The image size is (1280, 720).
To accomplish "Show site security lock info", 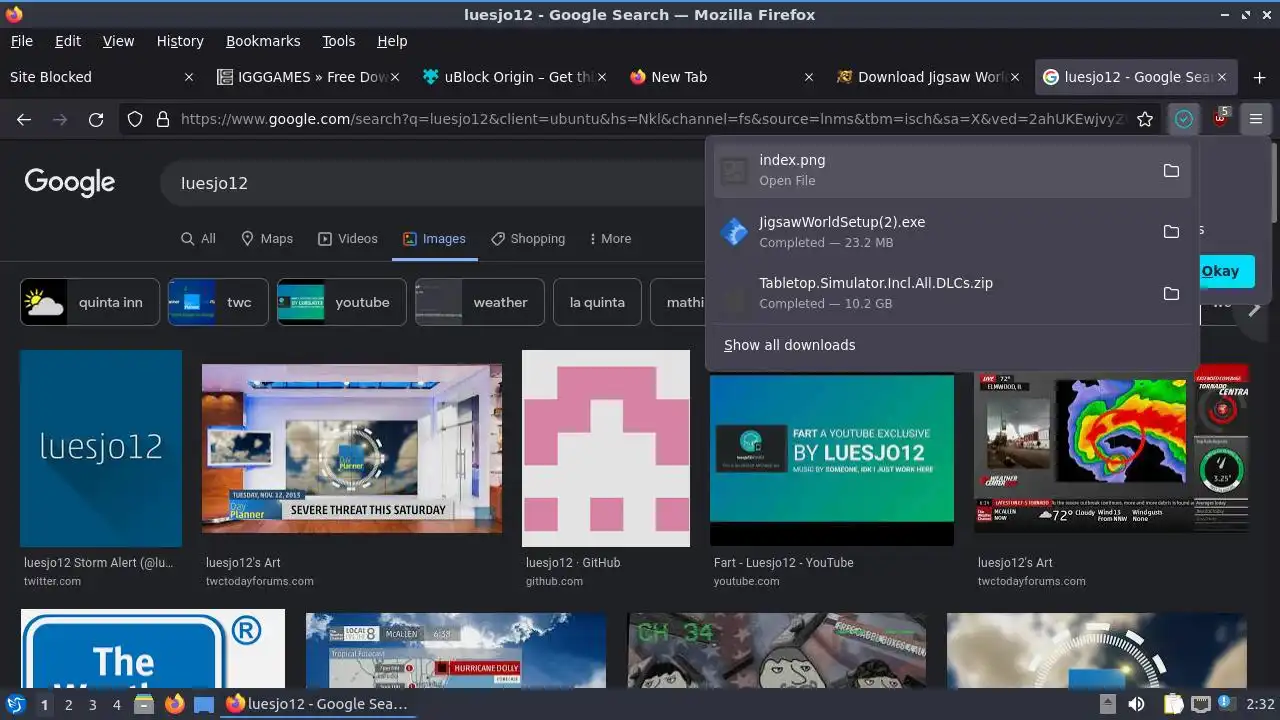I will [162, 119].
